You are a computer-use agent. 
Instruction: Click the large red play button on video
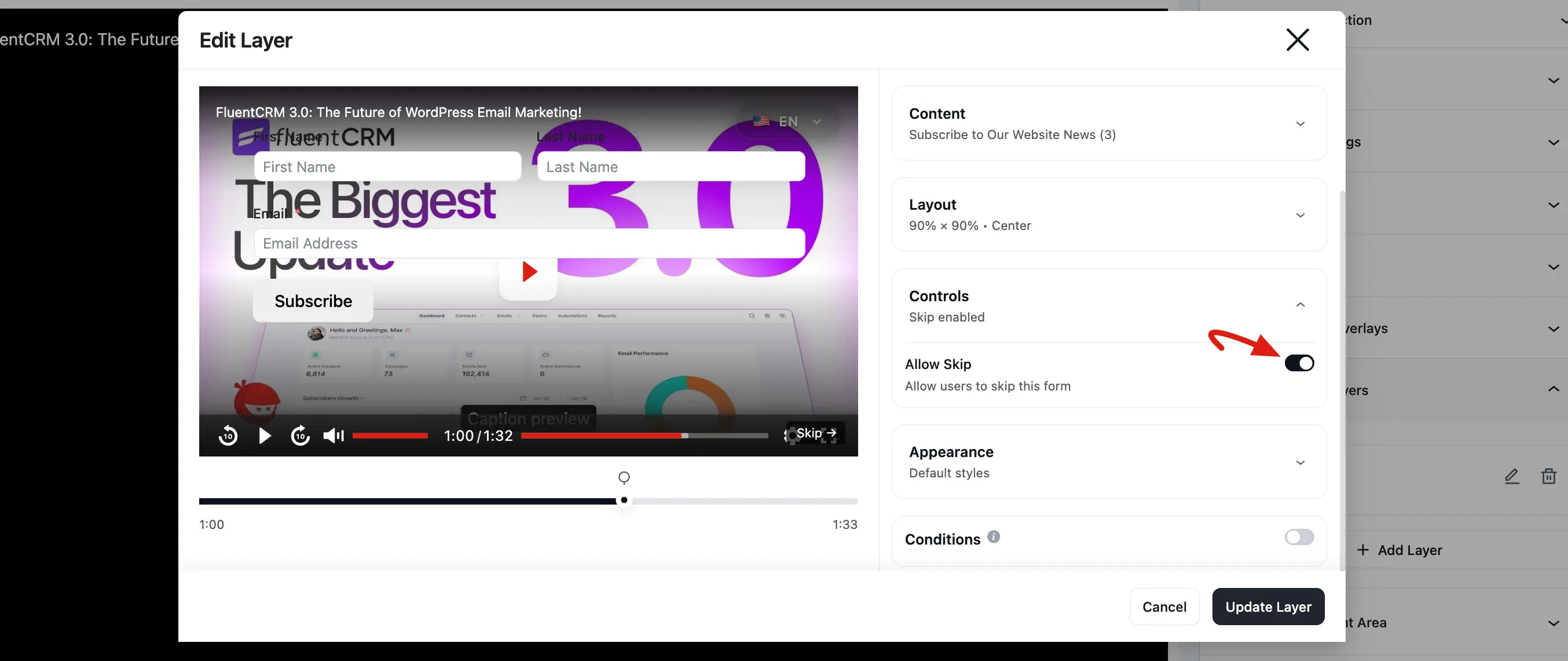[x=528, y=272]
